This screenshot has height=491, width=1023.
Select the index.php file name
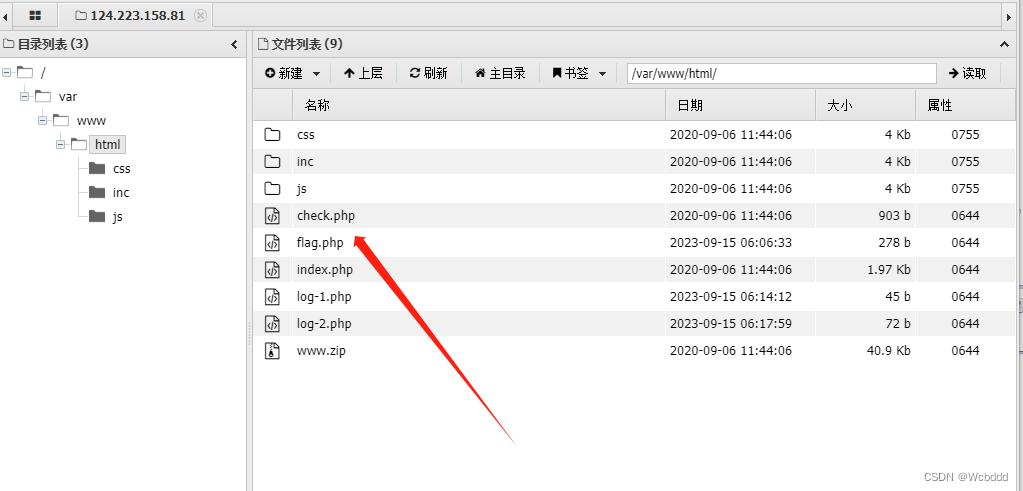(324, 270)
